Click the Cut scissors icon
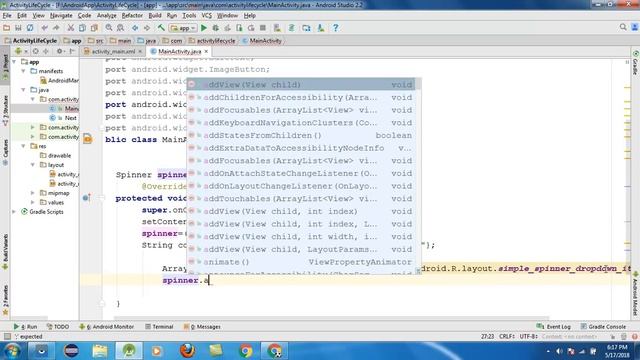This screenshot has width=640, height=360. tap(71, 28)
